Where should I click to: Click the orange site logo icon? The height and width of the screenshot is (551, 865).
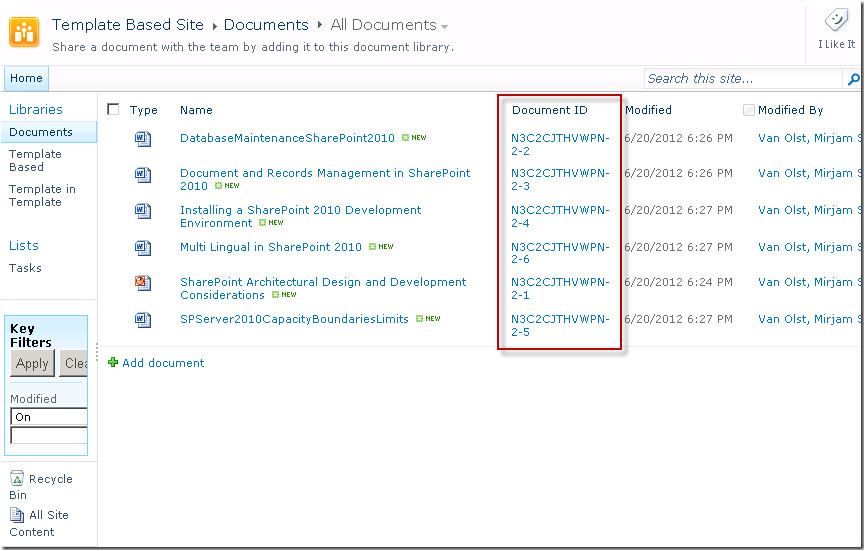(24, 32)
